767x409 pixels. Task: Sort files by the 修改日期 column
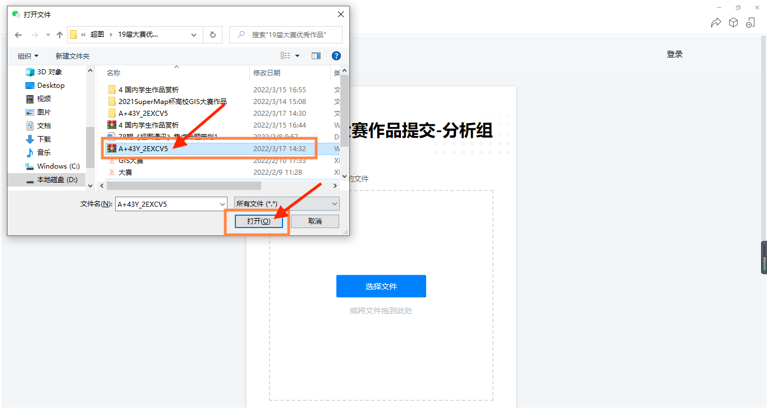(x=267, y=73)
